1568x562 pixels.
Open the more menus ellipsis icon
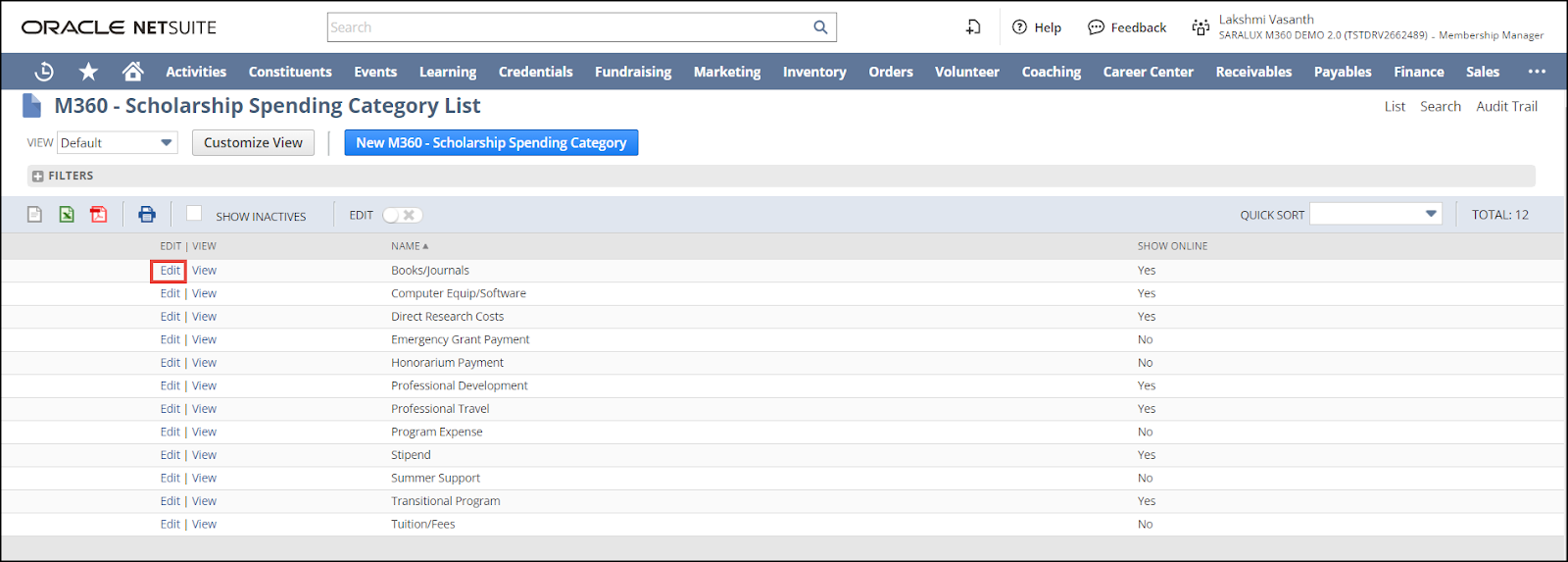1536,72
